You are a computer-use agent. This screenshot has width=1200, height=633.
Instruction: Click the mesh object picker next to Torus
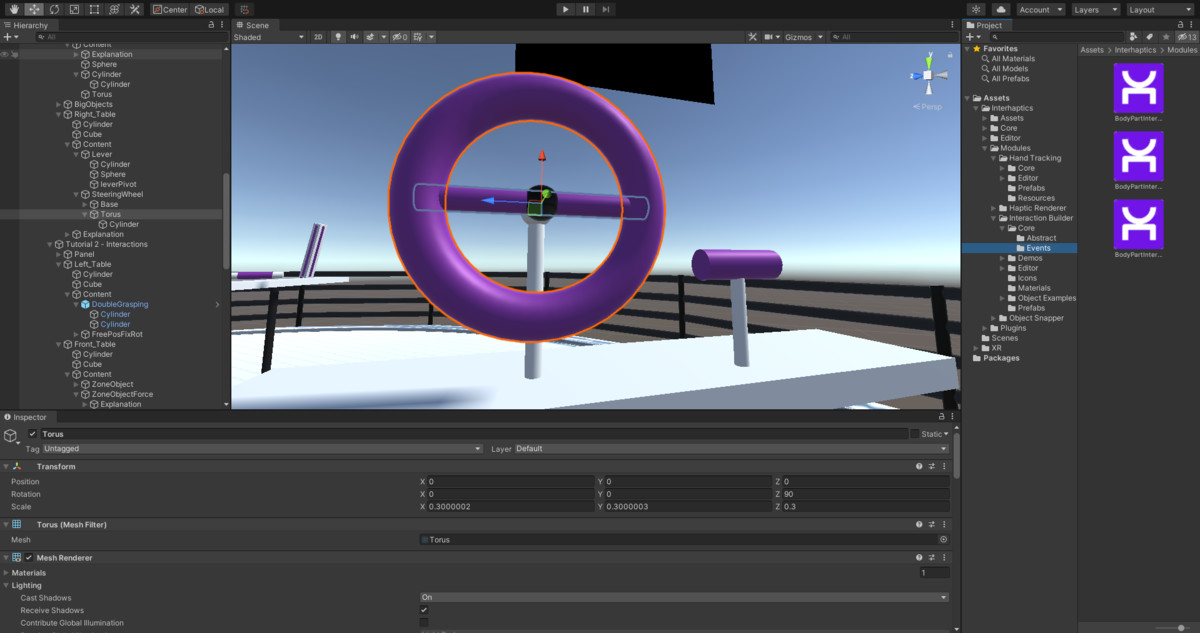point(943,540)
